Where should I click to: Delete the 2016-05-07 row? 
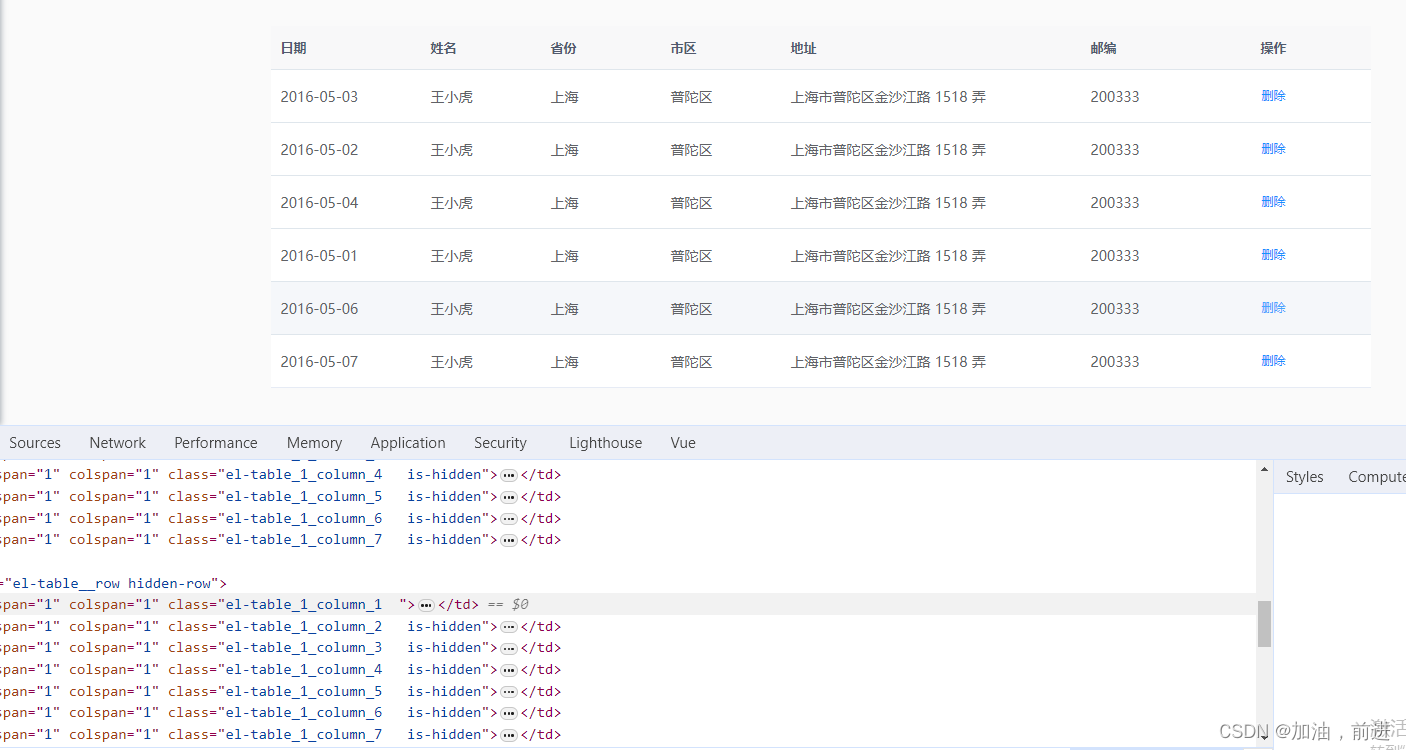point(1273,361)
